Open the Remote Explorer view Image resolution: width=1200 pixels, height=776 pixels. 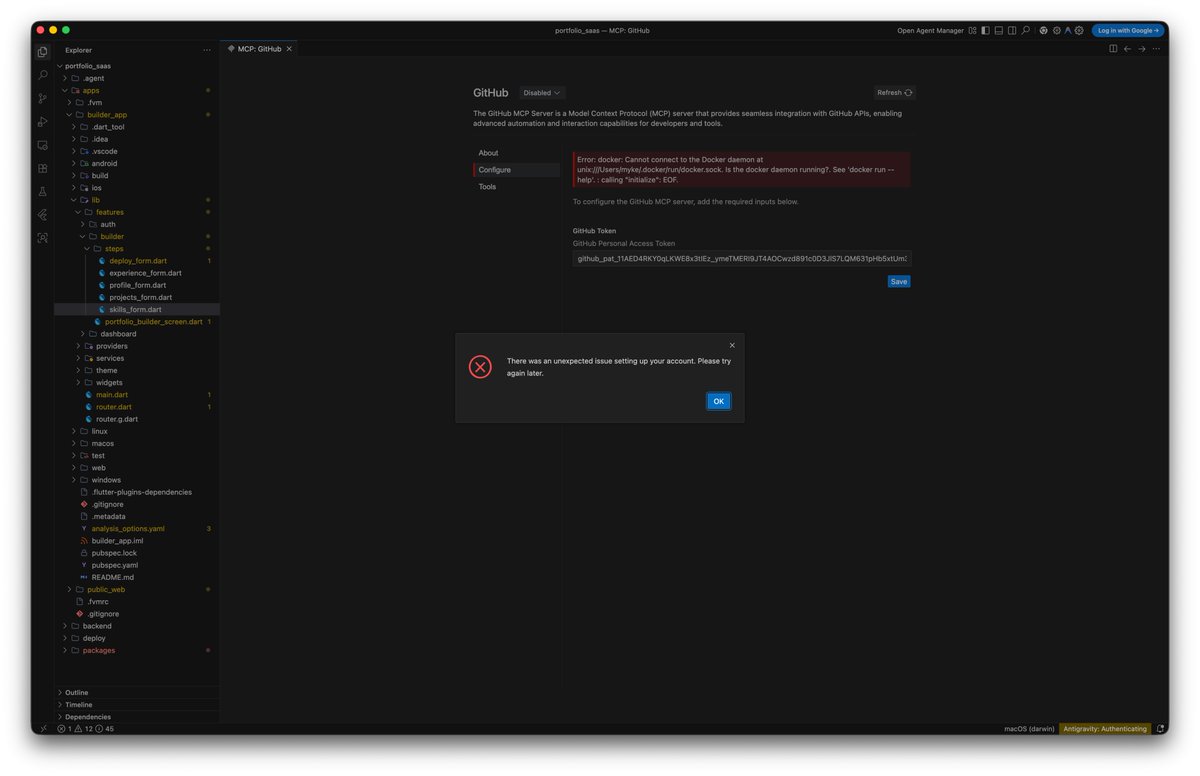coord(42,145)
